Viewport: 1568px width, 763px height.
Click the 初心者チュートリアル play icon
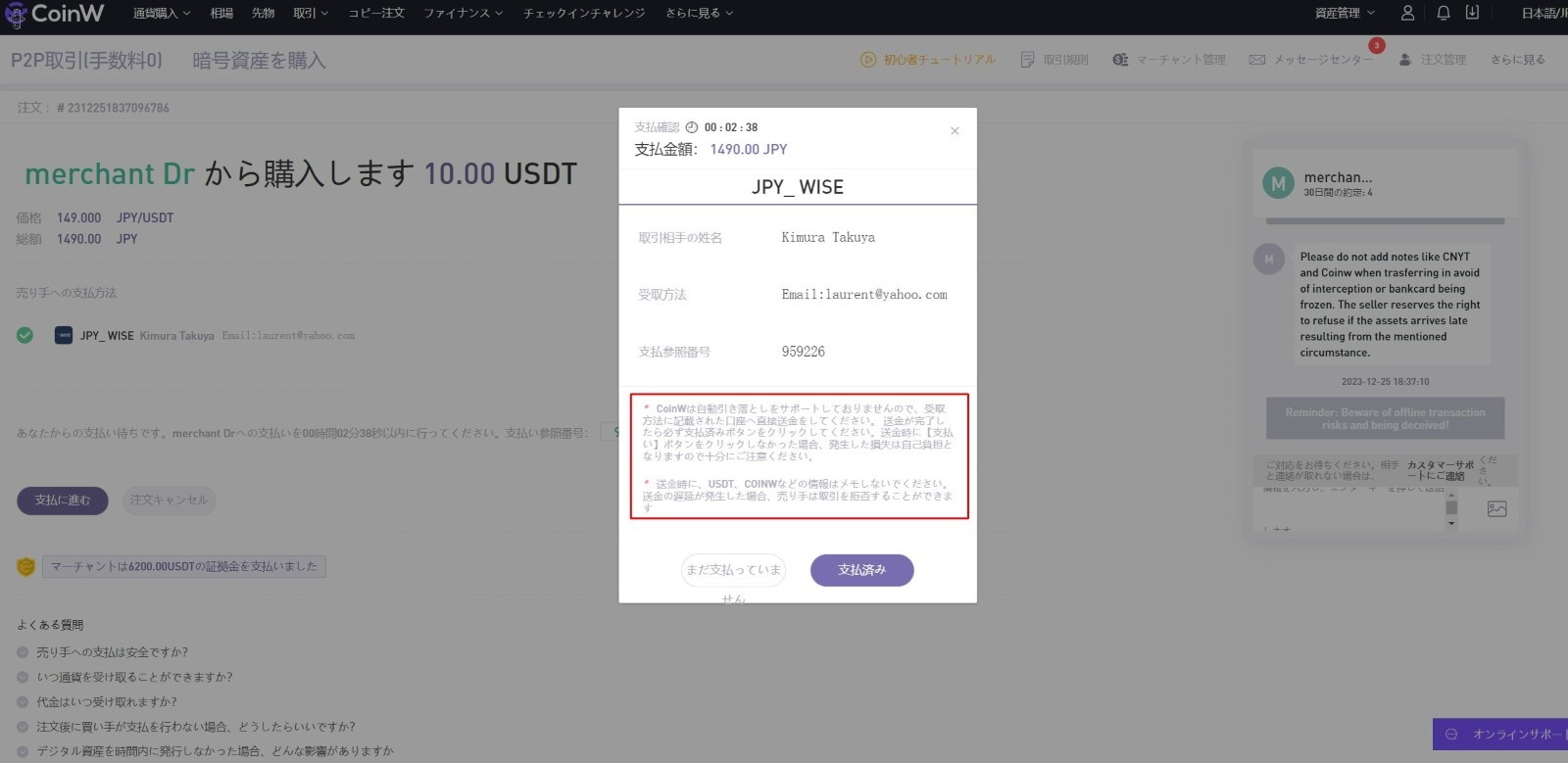click(x=867, y=60)
